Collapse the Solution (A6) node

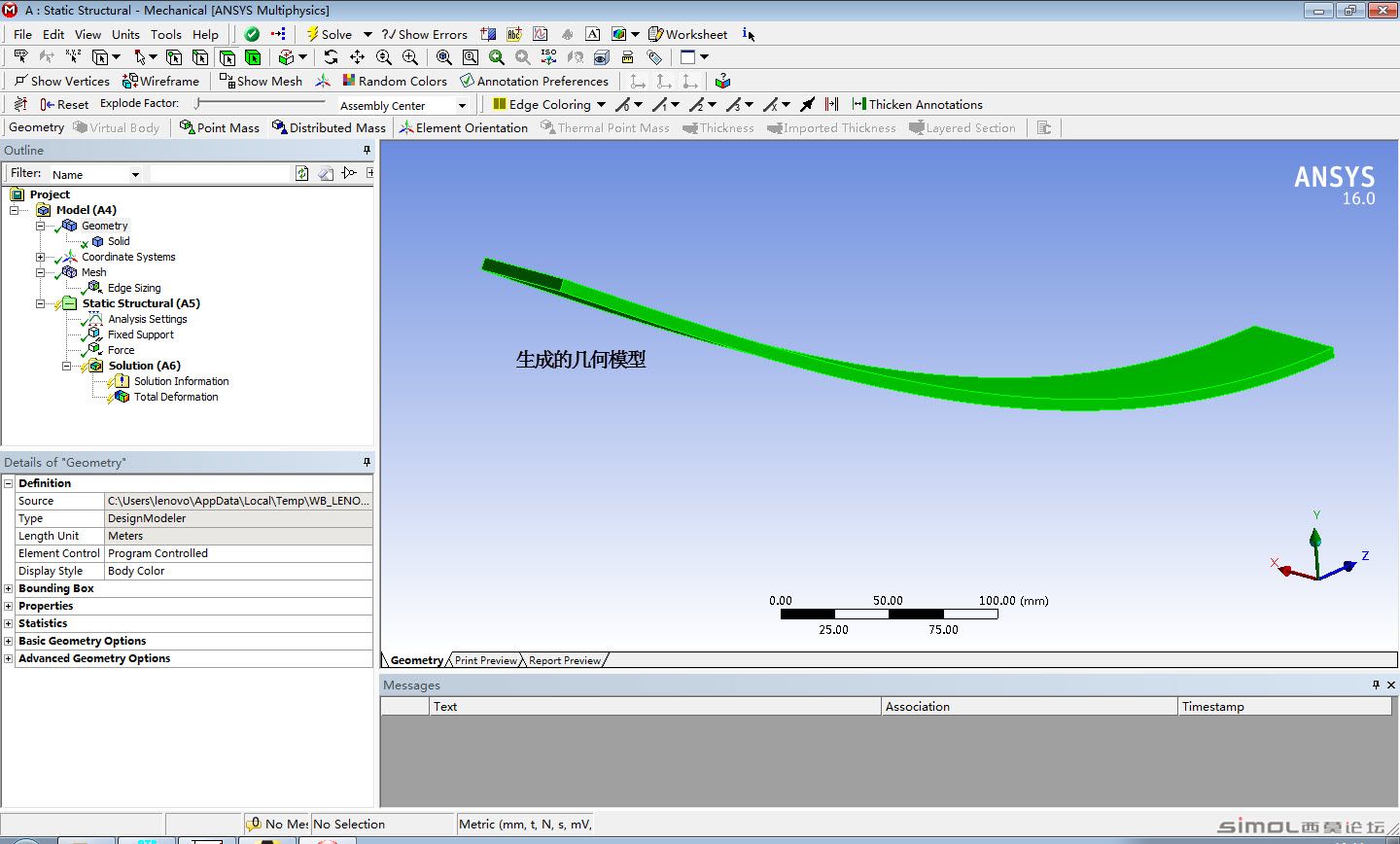pos(66,366)
